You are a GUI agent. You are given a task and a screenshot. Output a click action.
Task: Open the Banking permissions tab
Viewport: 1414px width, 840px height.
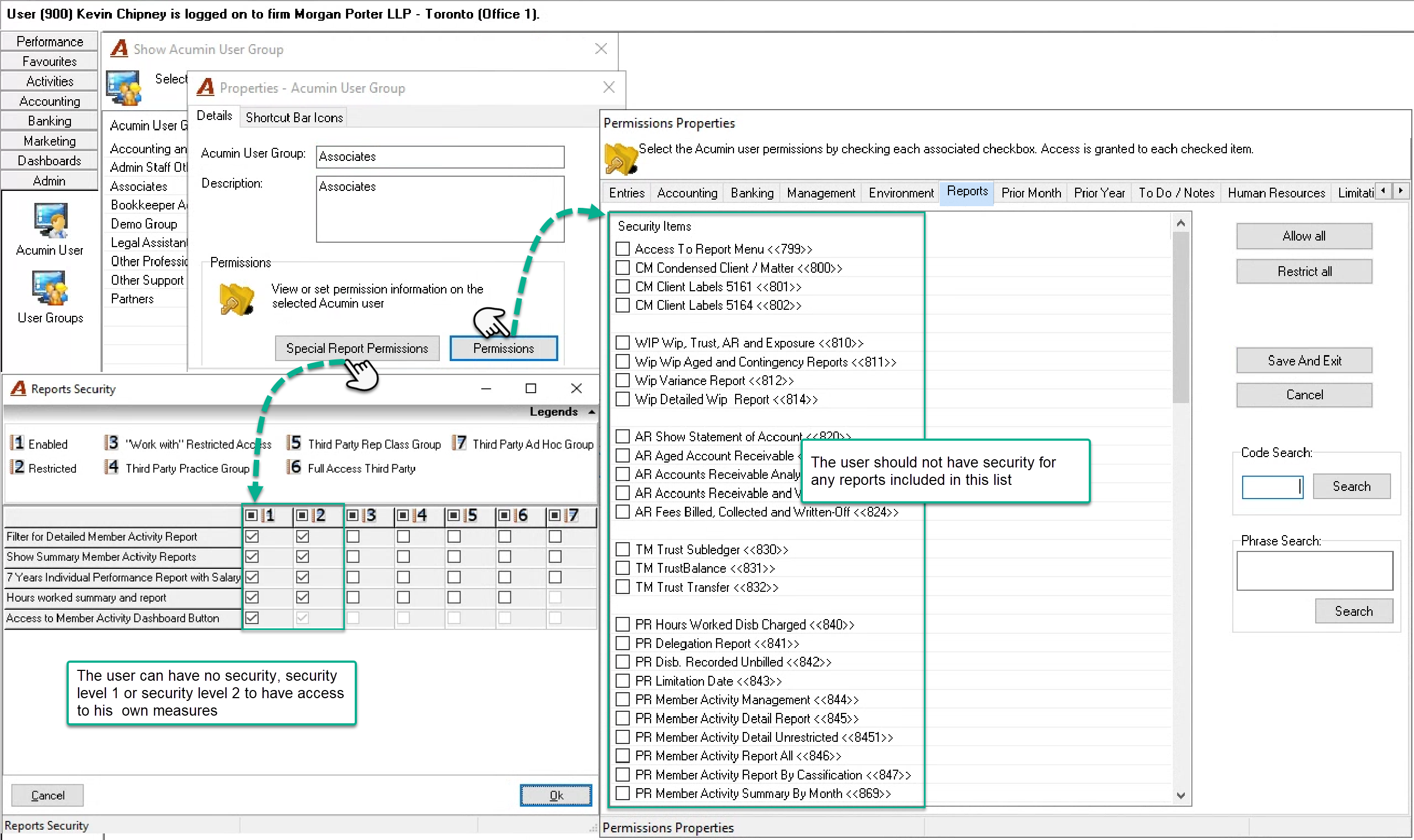point(752,193)
